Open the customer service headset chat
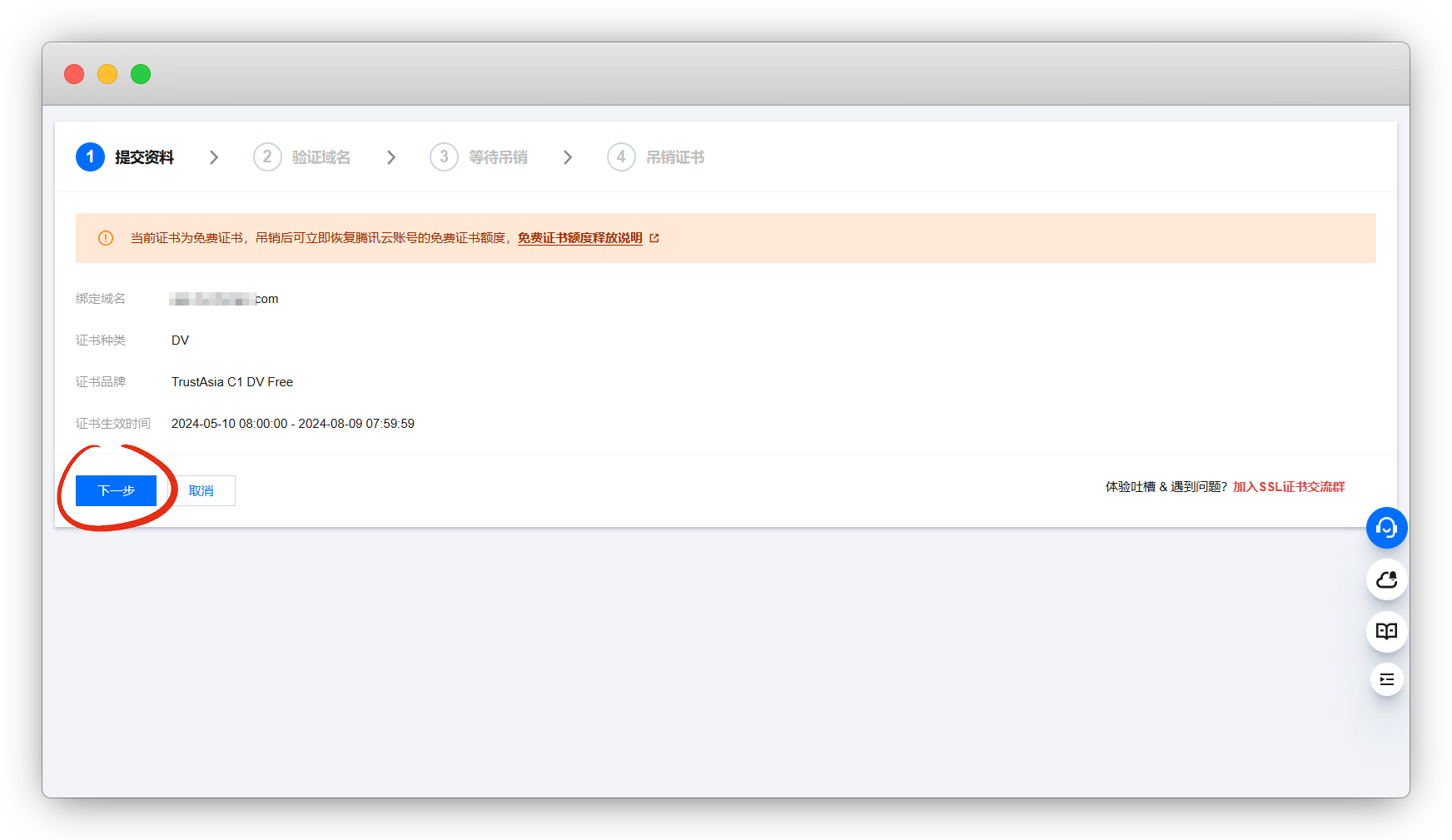This screenshot has width=1452, height=840. point(1386,528)
